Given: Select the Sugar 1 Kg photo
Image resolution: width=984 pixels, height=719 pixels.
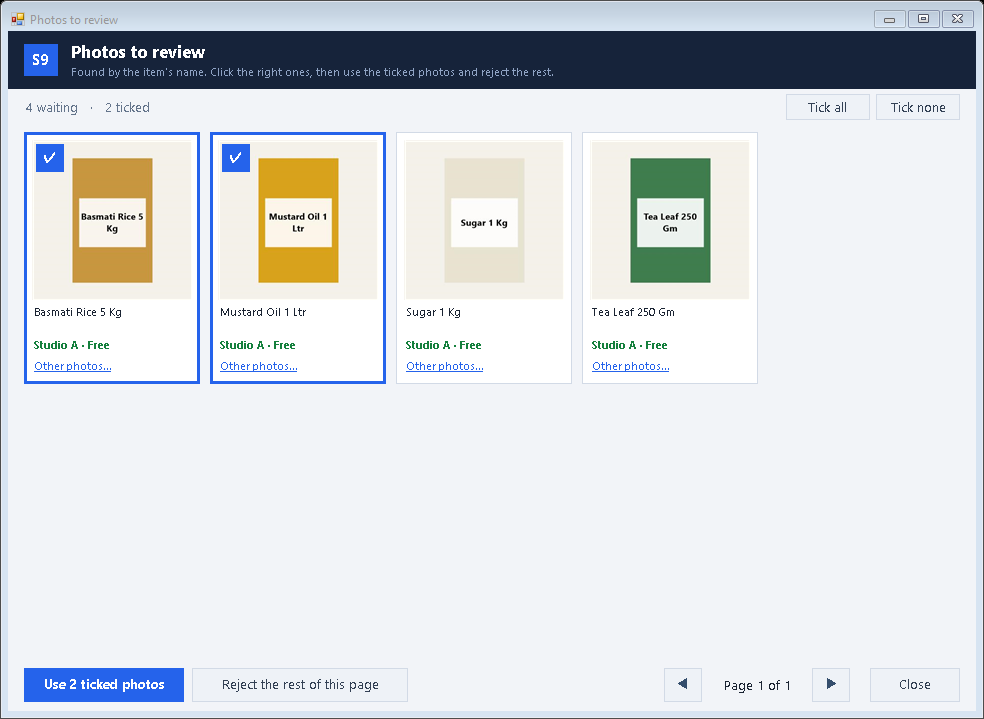Looking at the screenshot, I should [x=484, y=220].
